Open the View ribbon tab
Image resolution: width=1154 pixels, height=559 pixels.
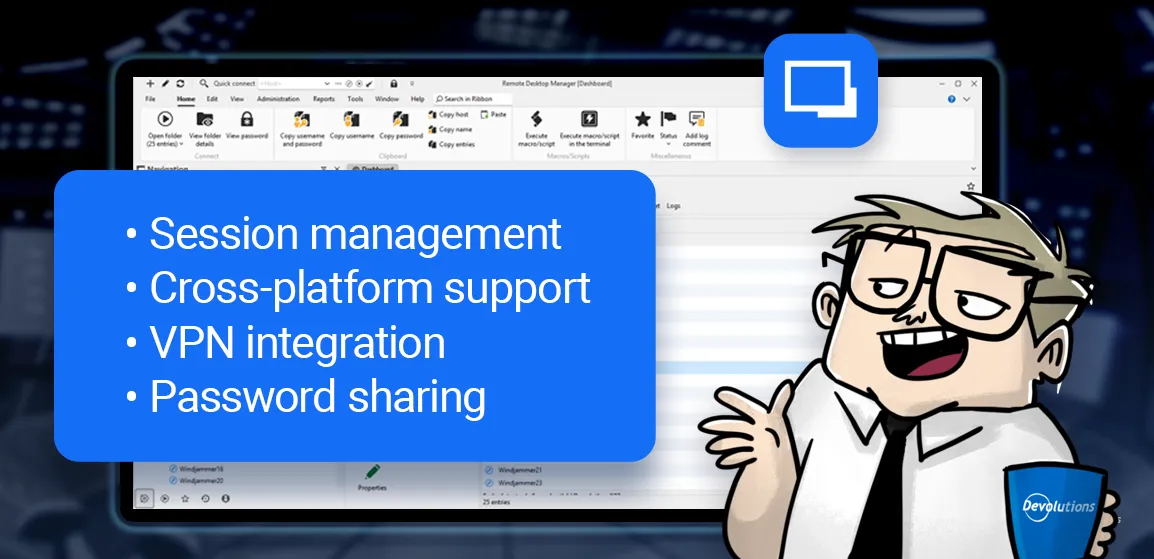[x=237, y=99]
